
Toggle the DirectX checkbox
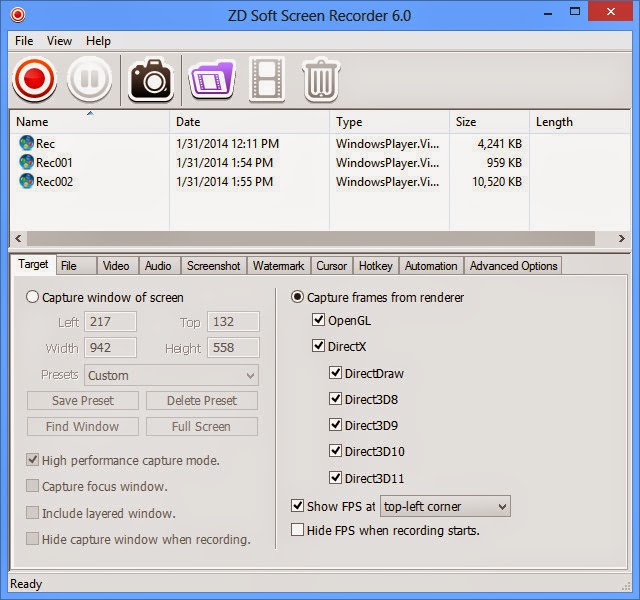pos(318,346)
